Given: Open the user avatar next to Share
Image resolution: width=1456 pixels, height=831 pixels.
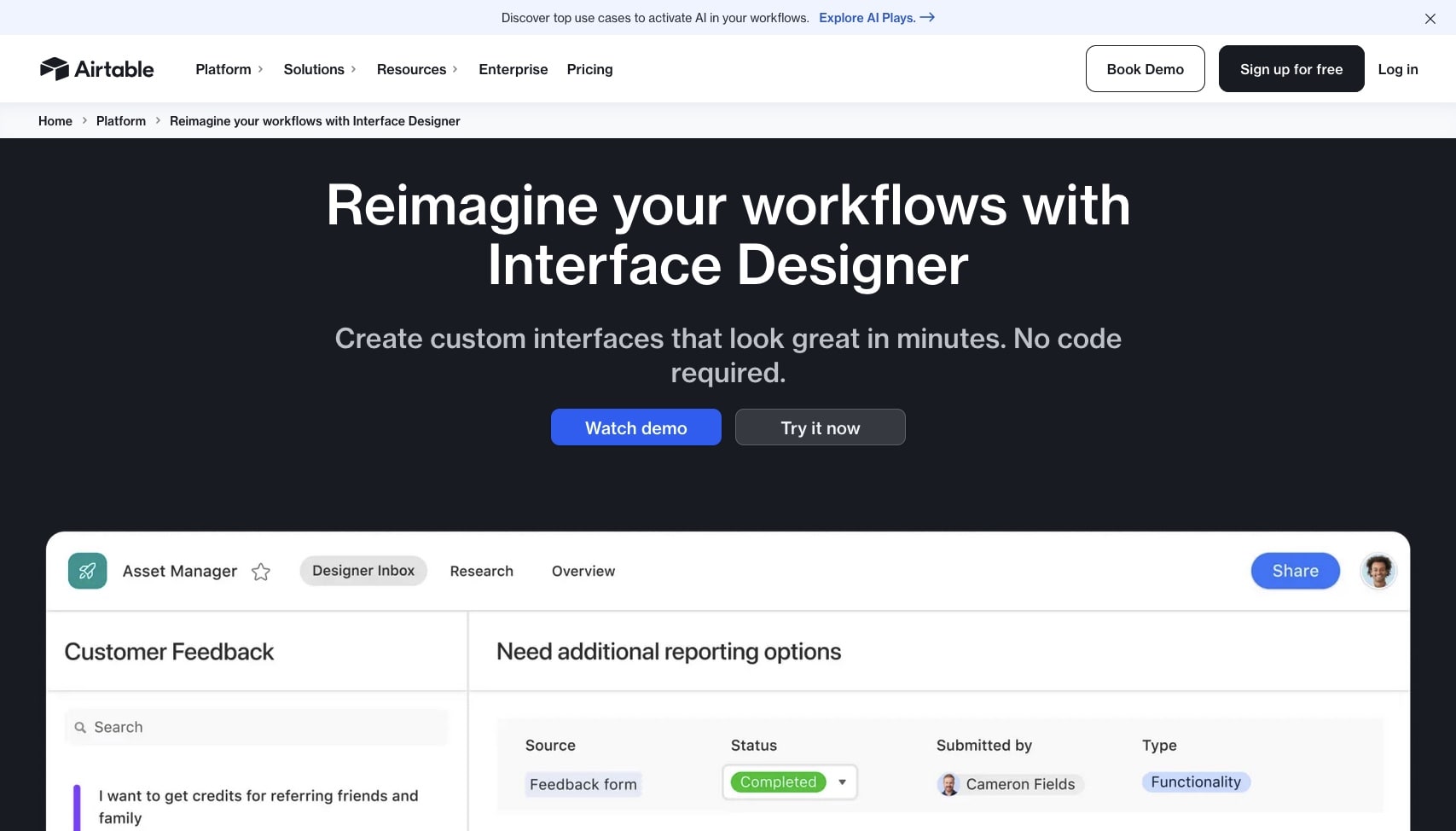Looking at the screenshot, I should 1378,571.
